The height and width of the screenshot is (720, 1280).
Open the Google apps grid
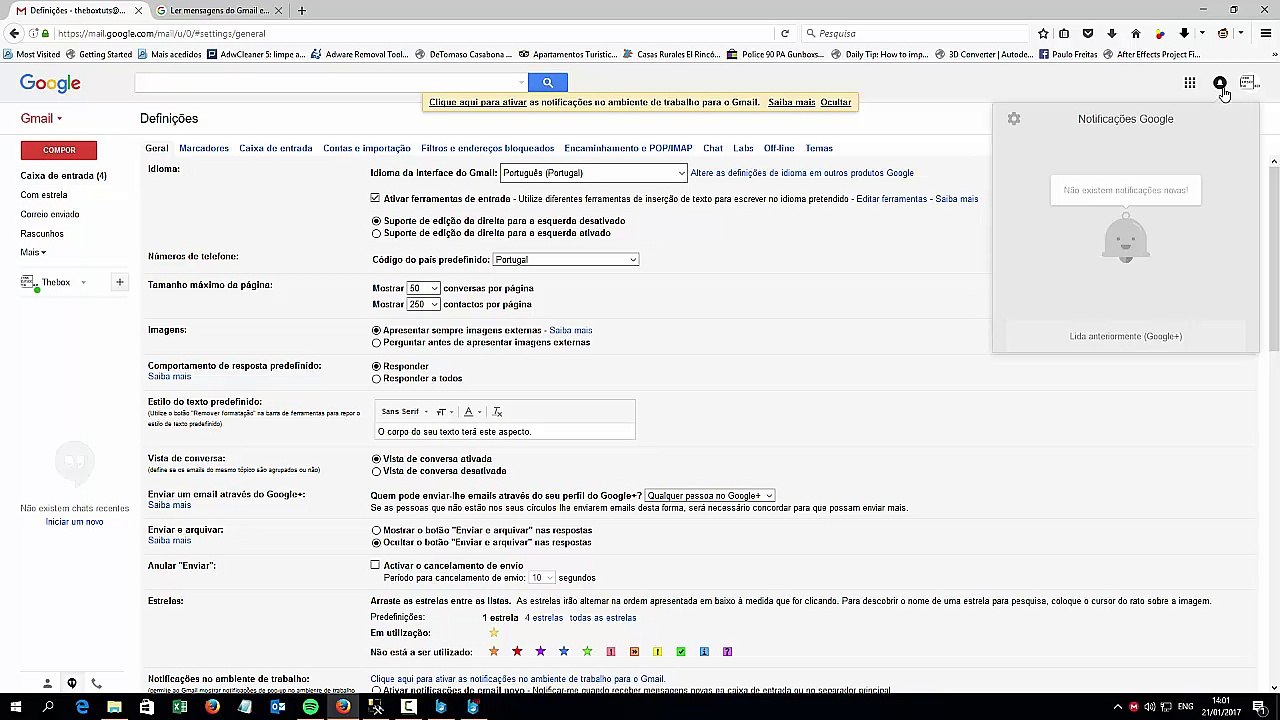tap(1189, 83)
